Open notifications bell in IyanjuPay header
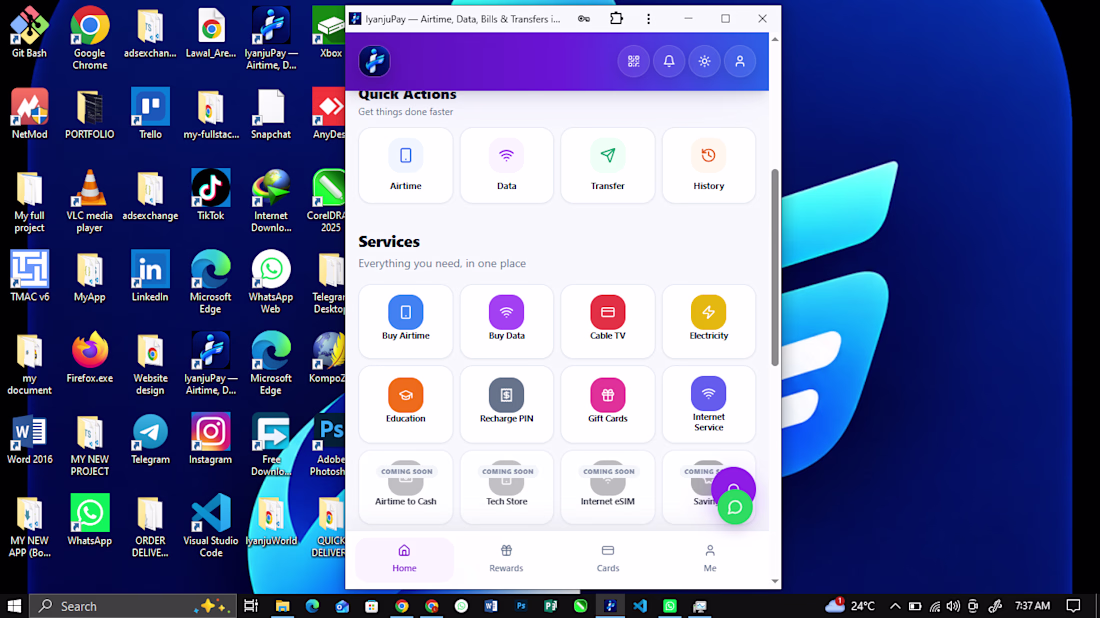Image resolution: width=1100 pixels, height=618 pixels. click(669, 62)
